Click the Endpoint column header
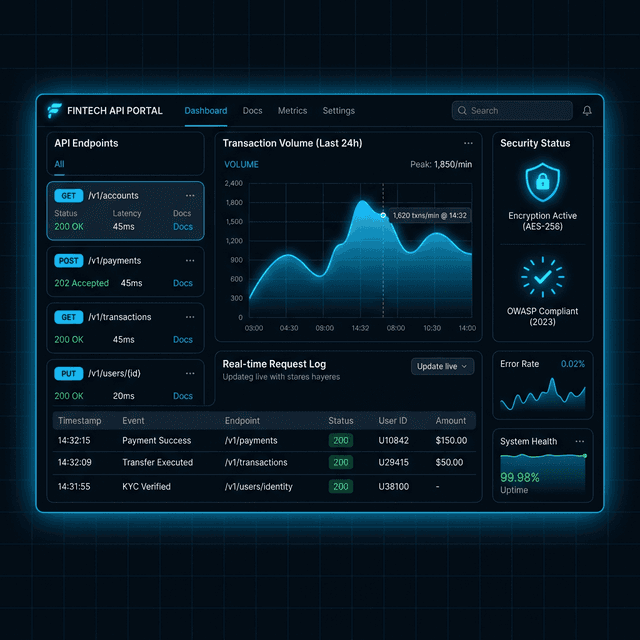Viewport: 640px width, 640px height. click(x=242, y=420)
